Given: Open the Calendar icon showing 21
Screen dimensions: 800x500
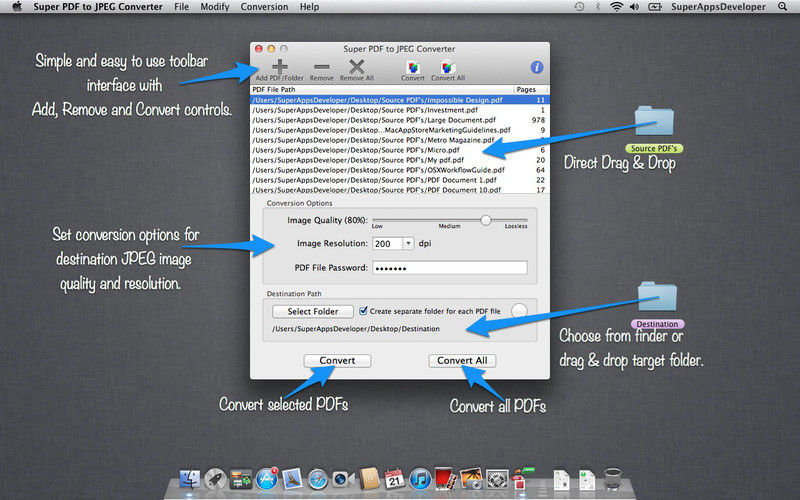Looking at the screenshot, I should pos(394,479).
